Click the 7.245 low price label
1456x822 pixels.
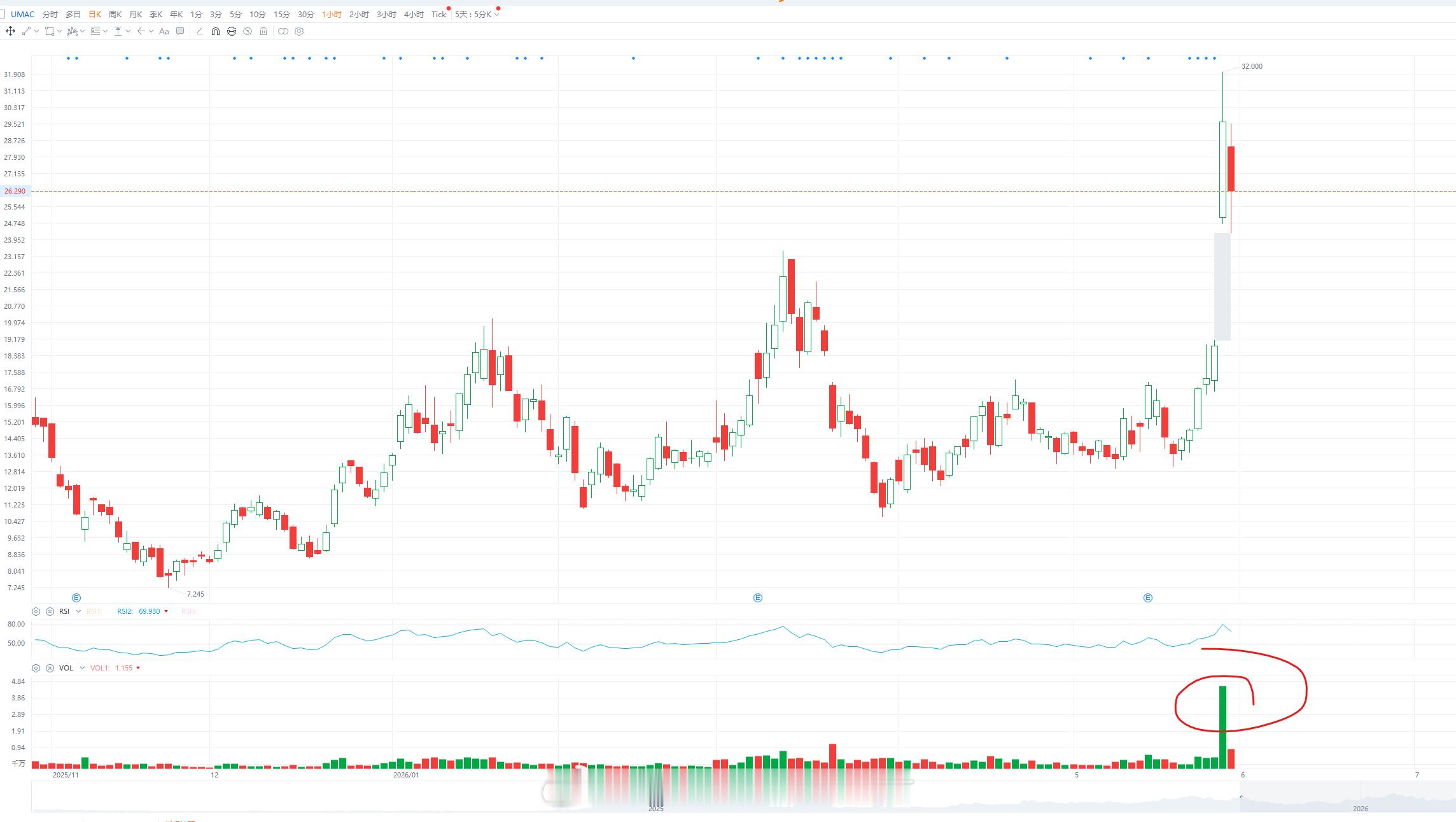tap(195, 594)
